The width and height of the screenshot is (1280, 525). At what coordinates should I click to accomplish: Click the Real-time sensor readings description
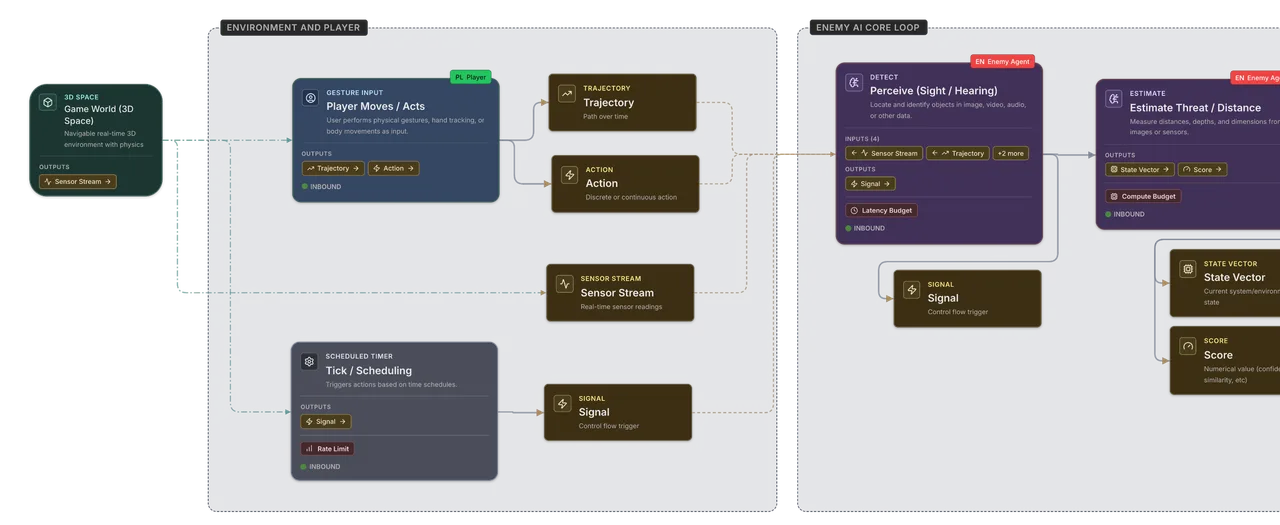point(621,307)
